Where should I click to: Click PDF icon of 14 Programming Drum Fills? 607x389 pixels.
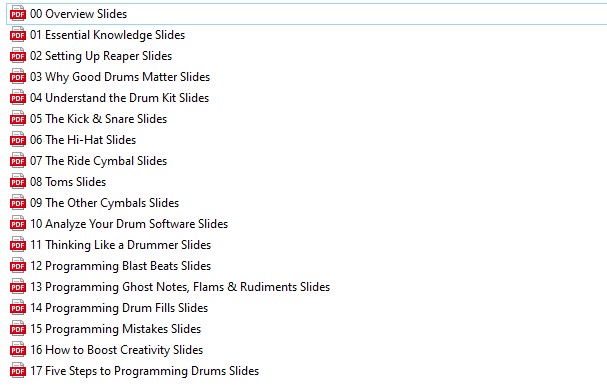pyautogui.click(x=18, y=307)
